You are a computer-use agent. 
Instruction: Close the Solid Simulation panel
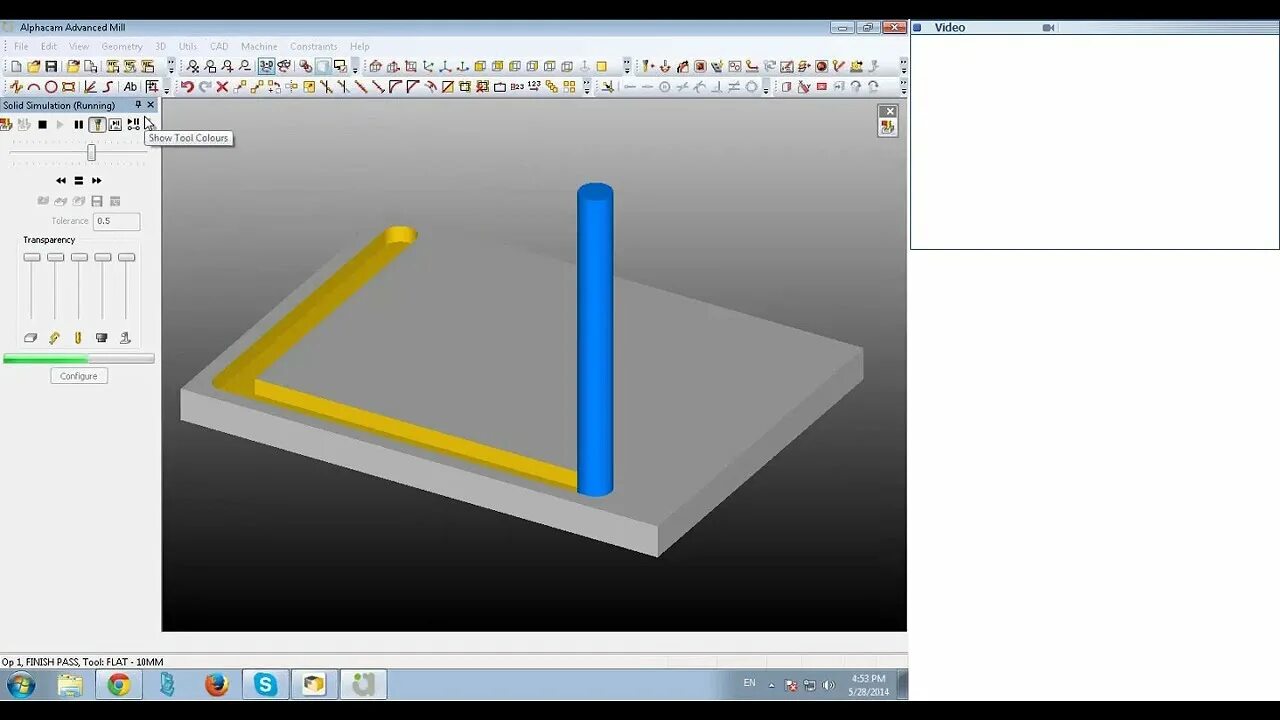[151, 105]
